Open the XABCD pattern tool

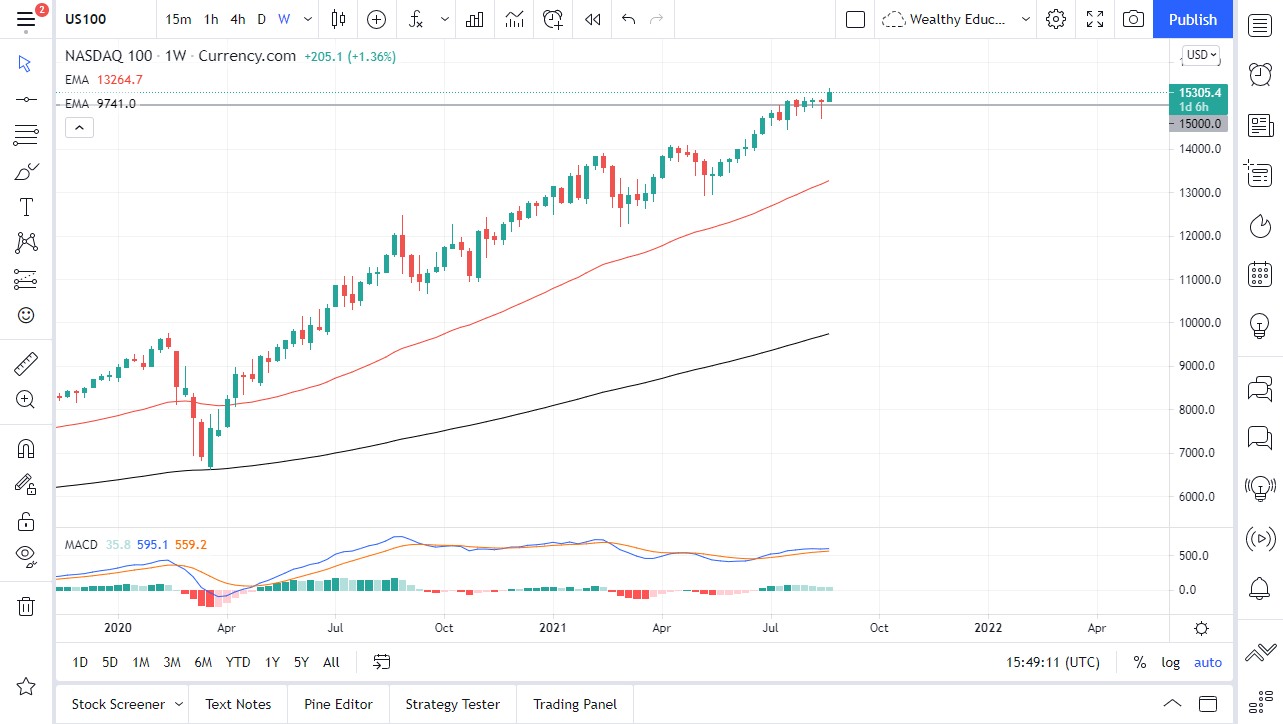[25, 242]
